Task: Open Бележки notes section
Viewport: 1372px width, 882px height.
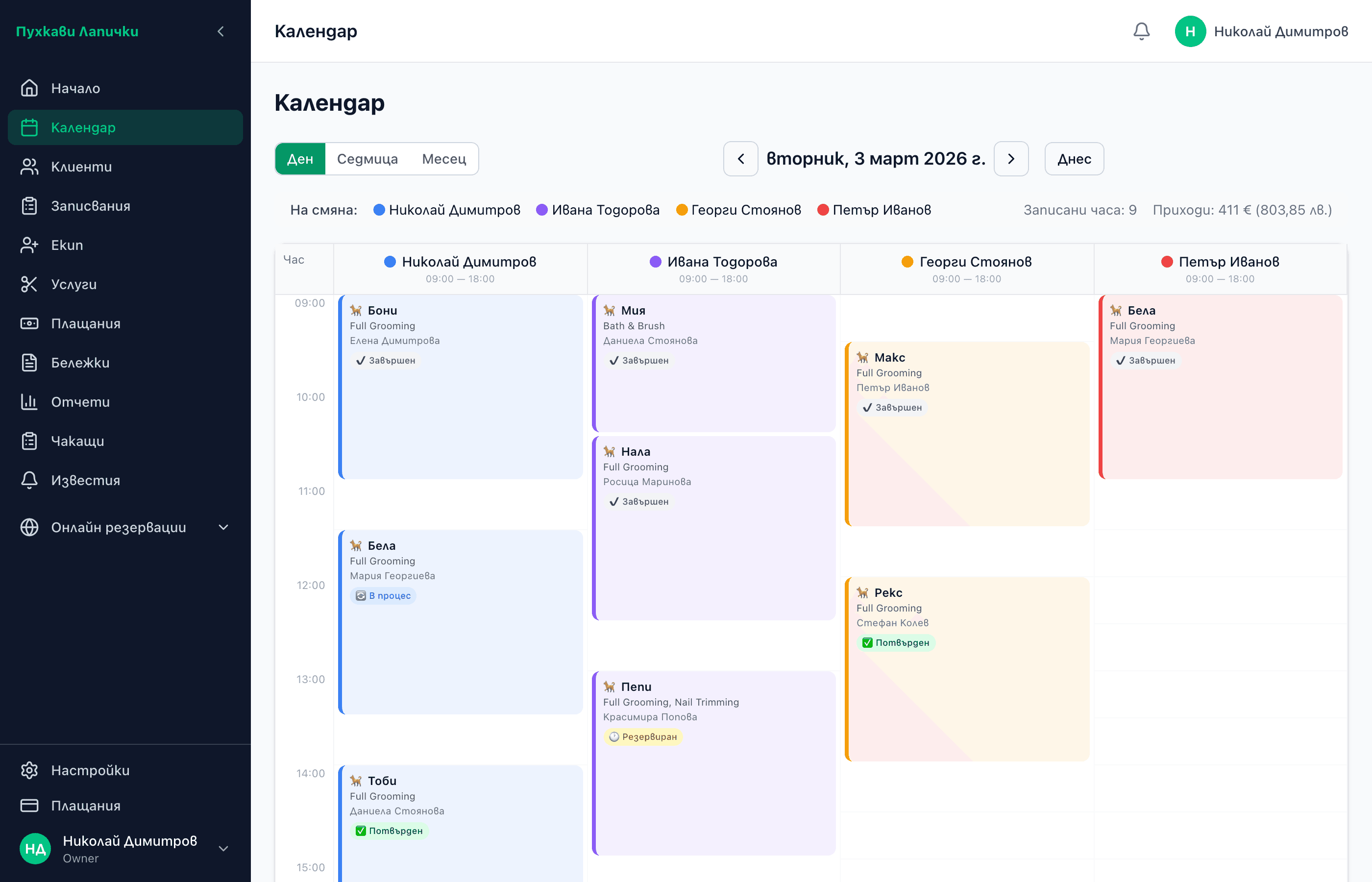Action: click(79, 363)
